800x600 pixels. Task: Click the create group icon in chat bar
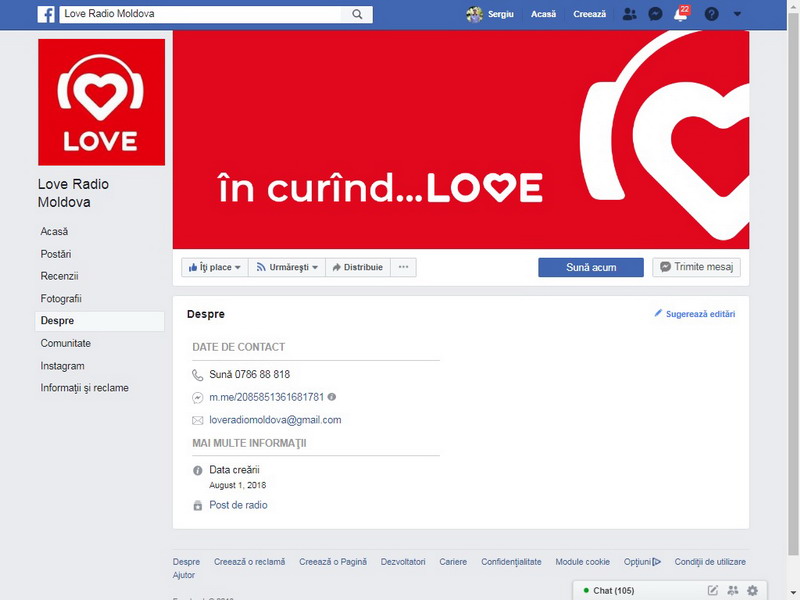click(x=733, y=590)
